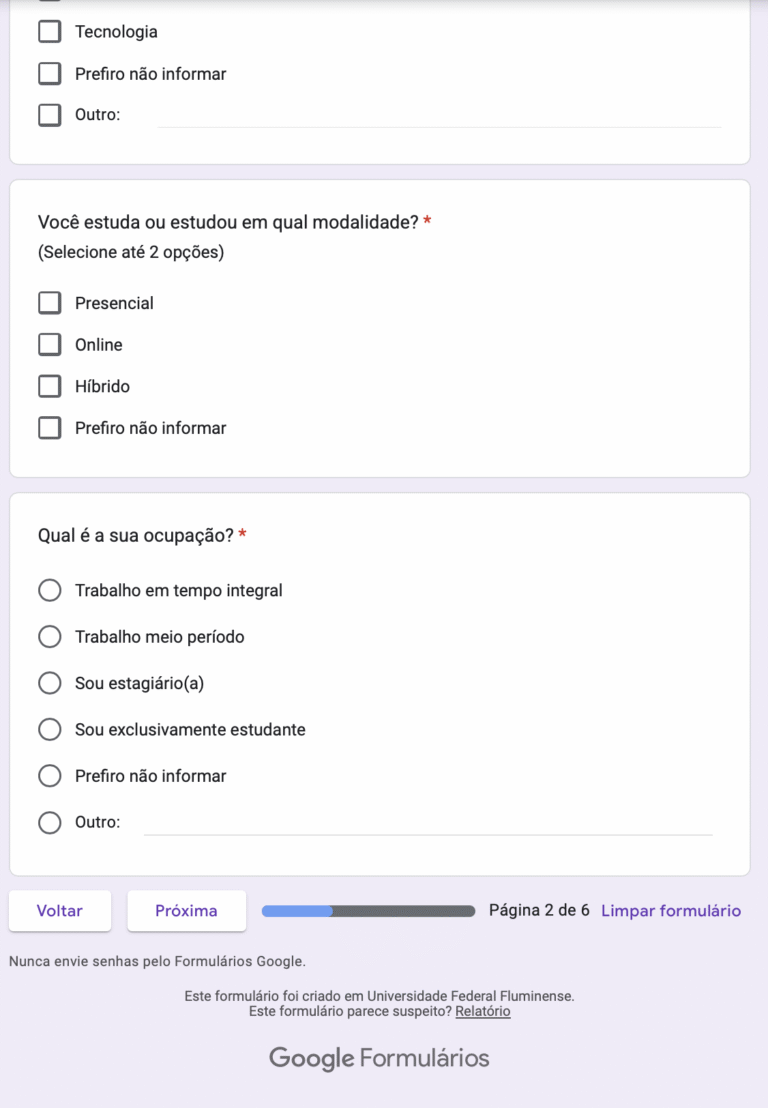The image size is (768, 1108).
Task: Click Limpar formulário link
Action: (x=671, y=911)
